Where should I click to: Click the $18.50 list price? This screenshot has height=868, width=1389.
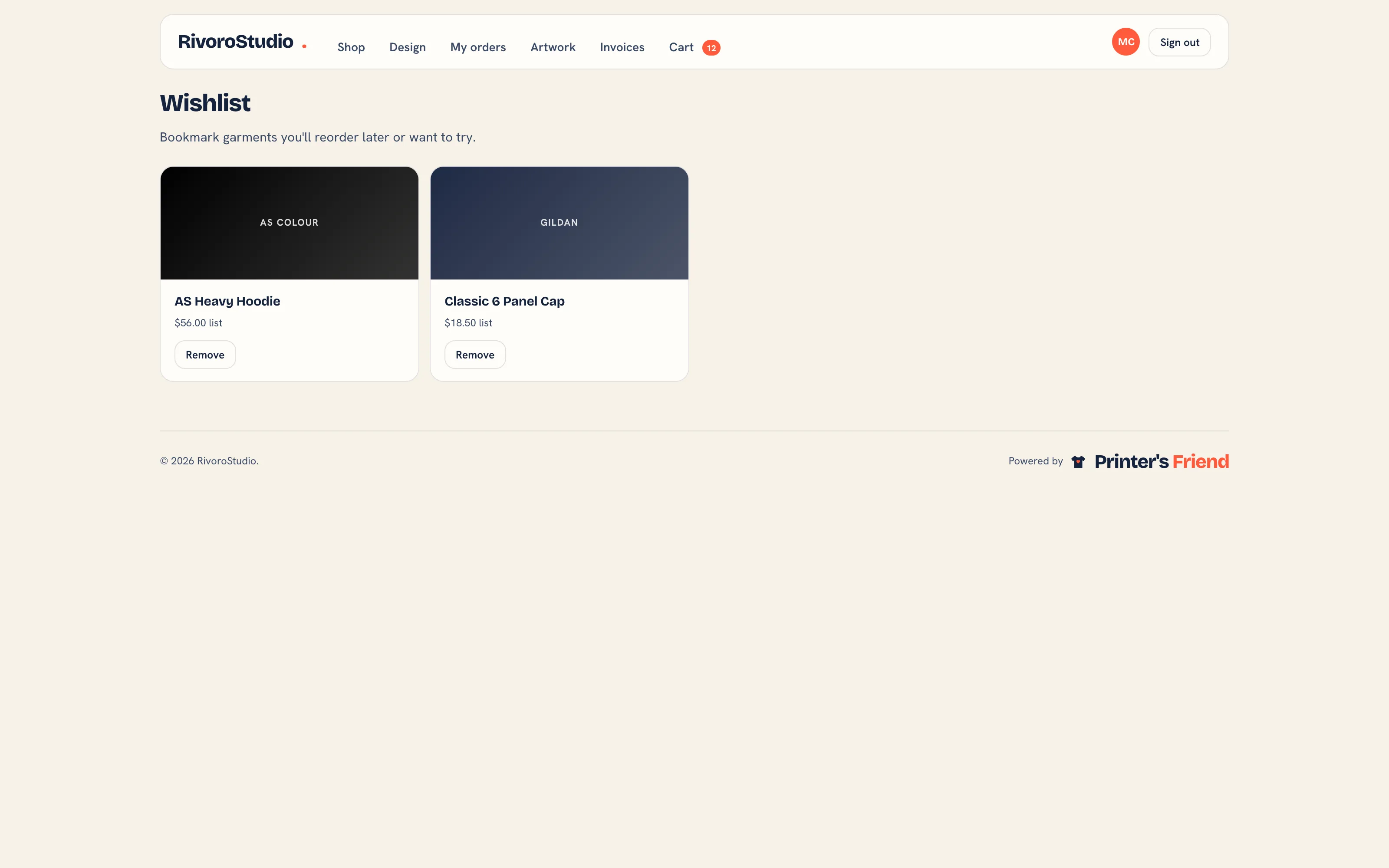(x=468, y=322)
